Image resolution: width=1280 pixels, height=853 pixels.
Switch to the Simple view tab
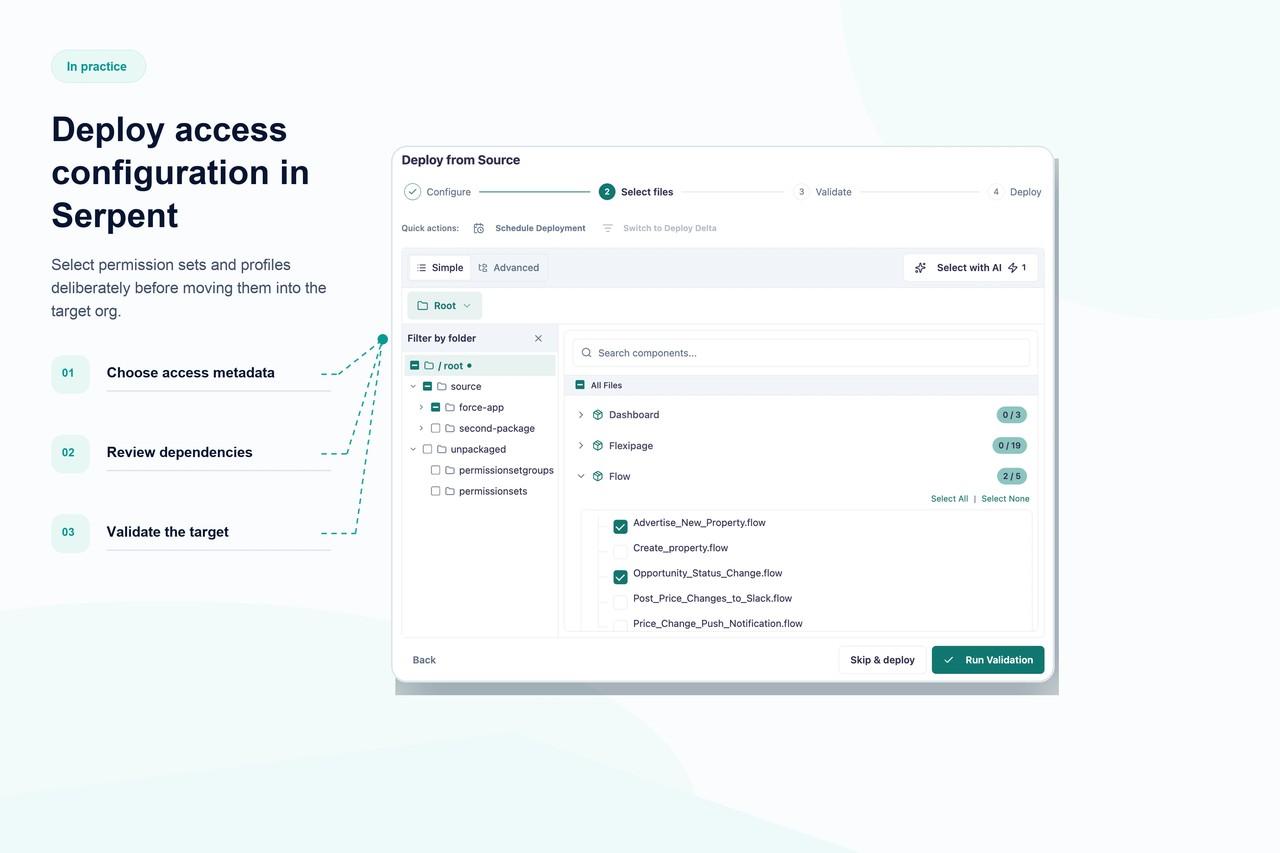coord(440,268)
